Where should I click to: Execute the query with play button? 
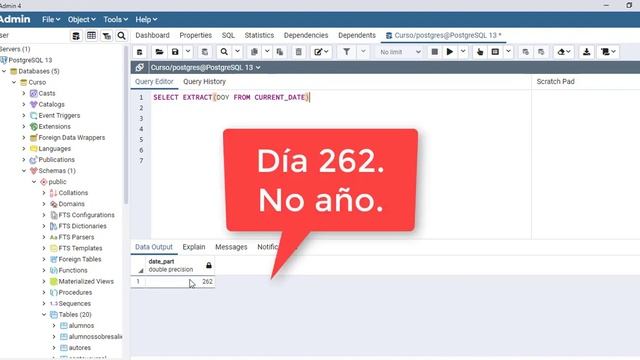[450, 52]
